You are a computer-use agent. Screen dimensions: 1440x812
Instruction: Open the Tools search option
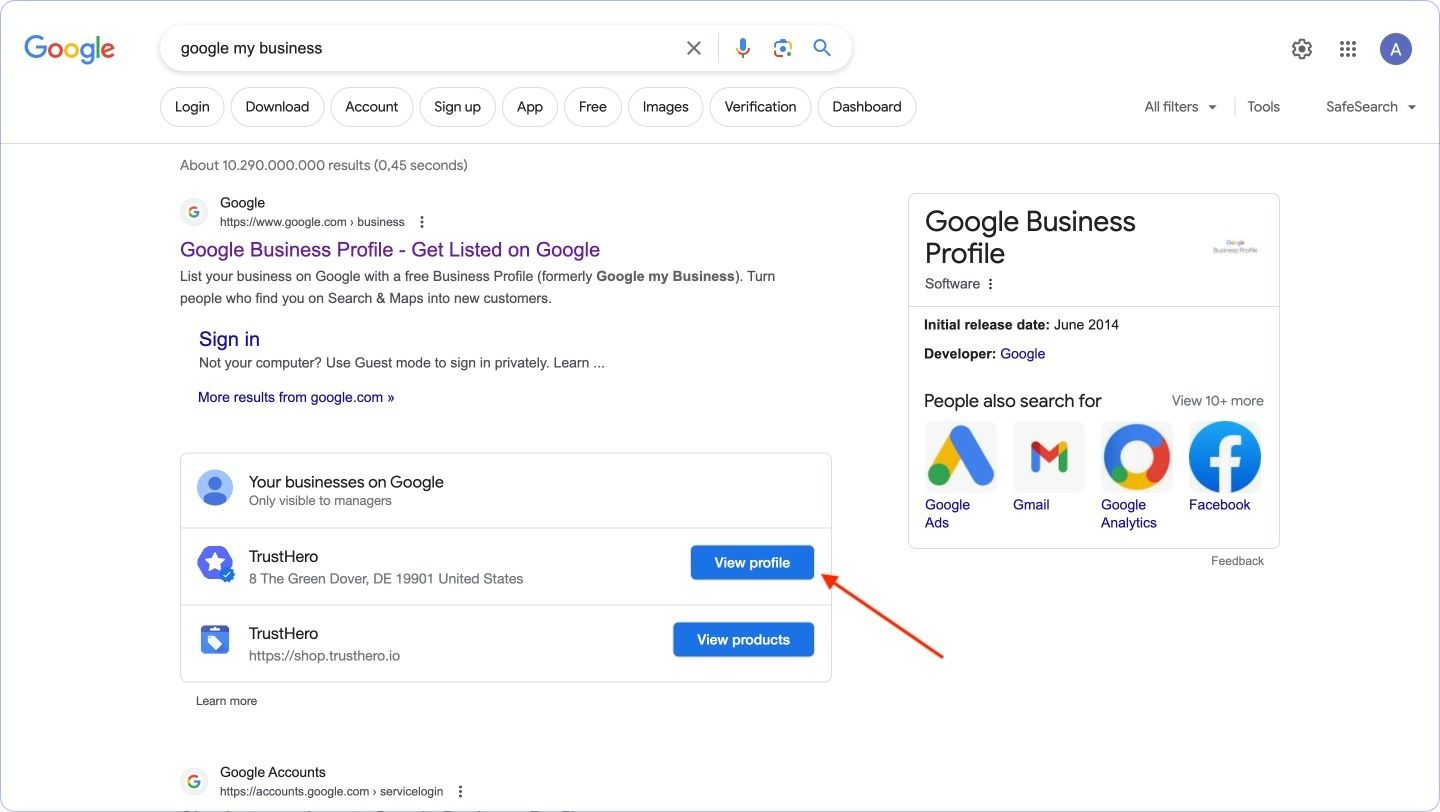tap(1263, 107)
